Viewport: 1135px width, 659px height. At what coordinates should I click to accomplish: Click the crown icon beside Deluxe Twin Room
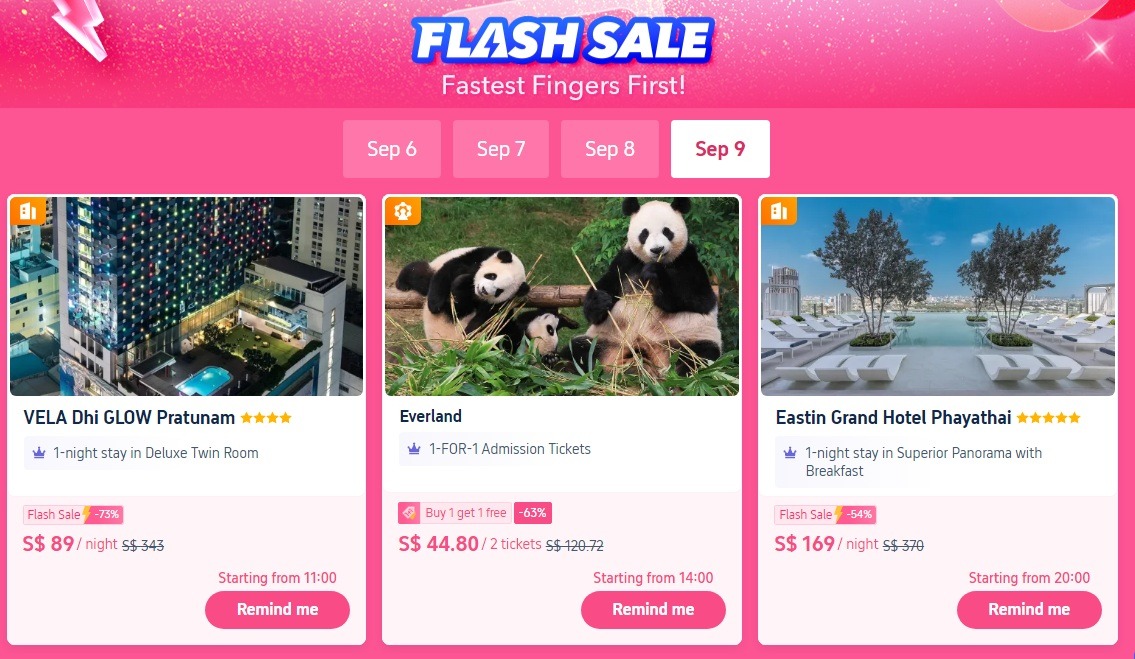(39, 453)
